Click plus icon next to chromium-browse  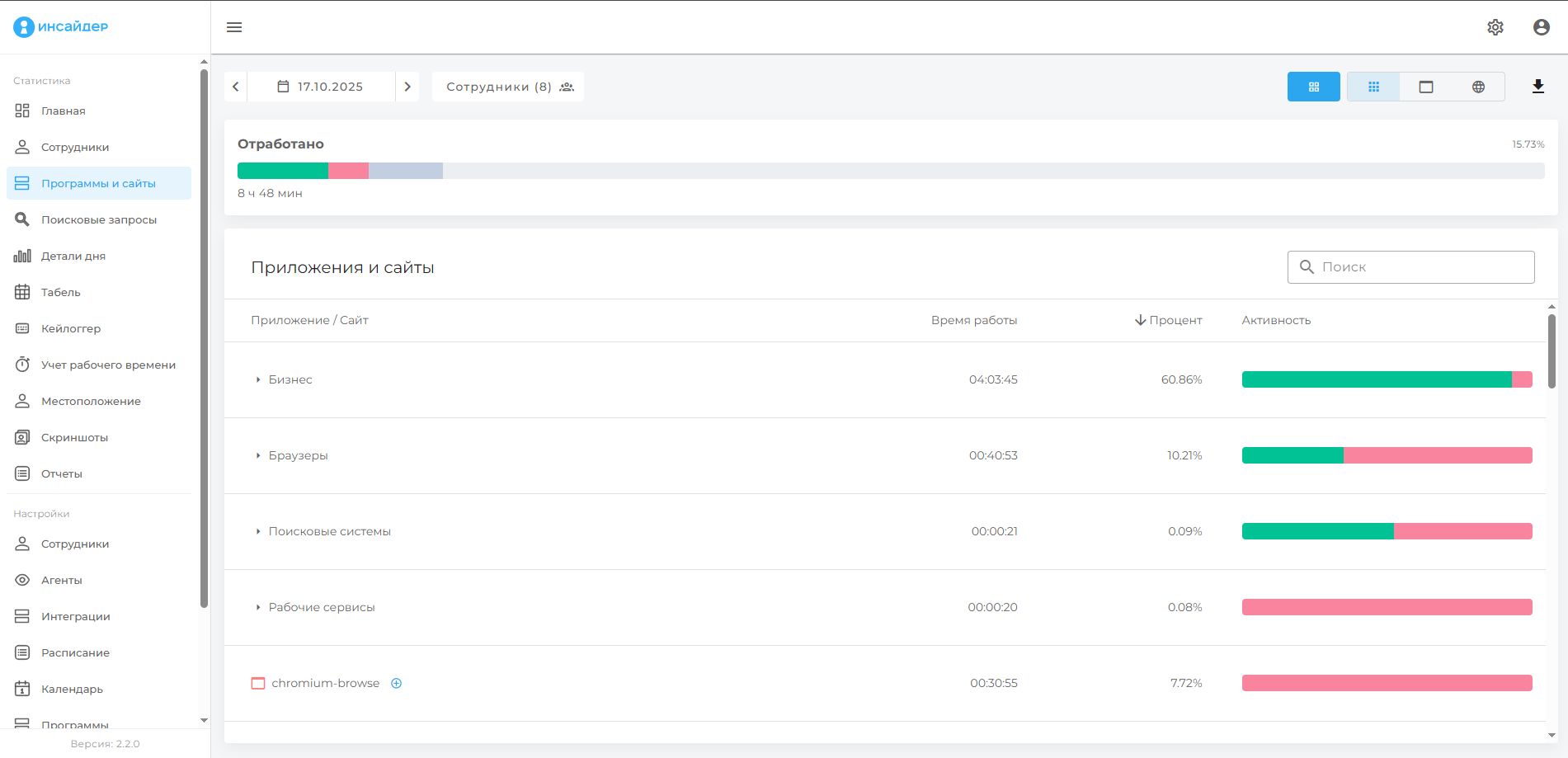tap(396, 683)
